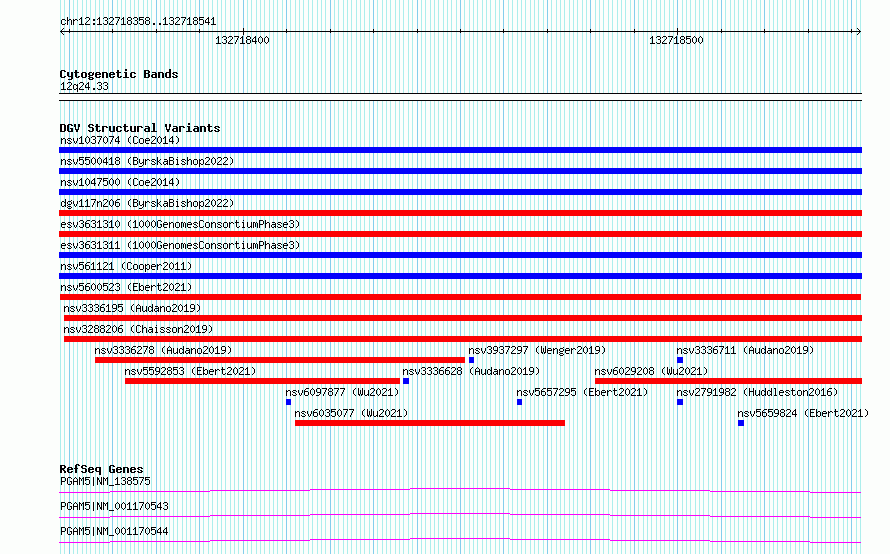This screenshot has width=890, height=554.
Task: Click the PGAM5|NM_001170543 magenta gene line
Action: [460, 515]
